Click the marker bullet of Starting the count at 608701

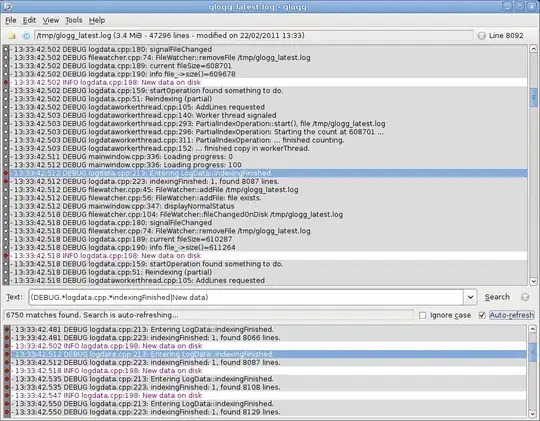click(x=6, y=132)
